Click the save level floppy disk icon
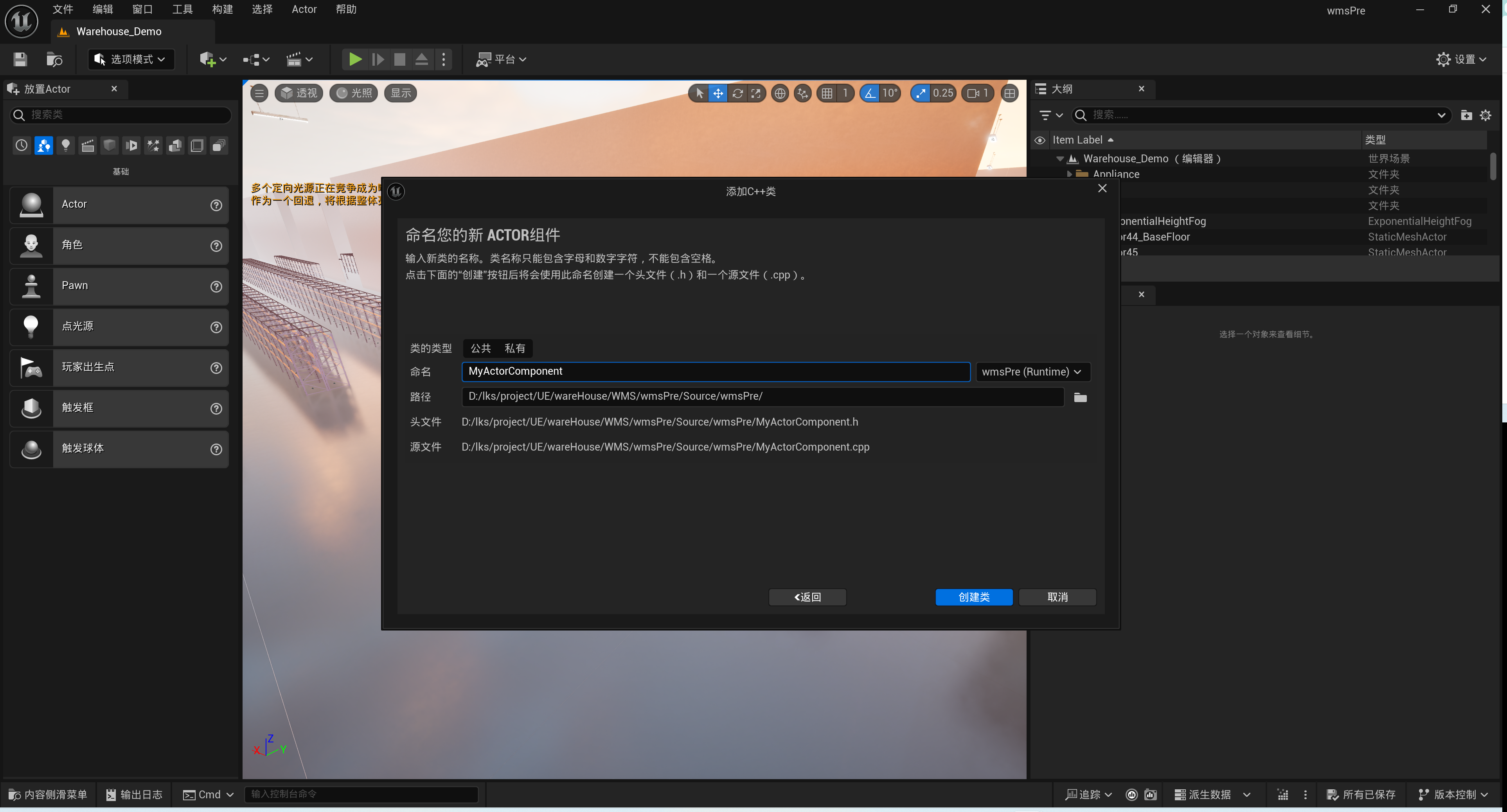 pos(20,59)
